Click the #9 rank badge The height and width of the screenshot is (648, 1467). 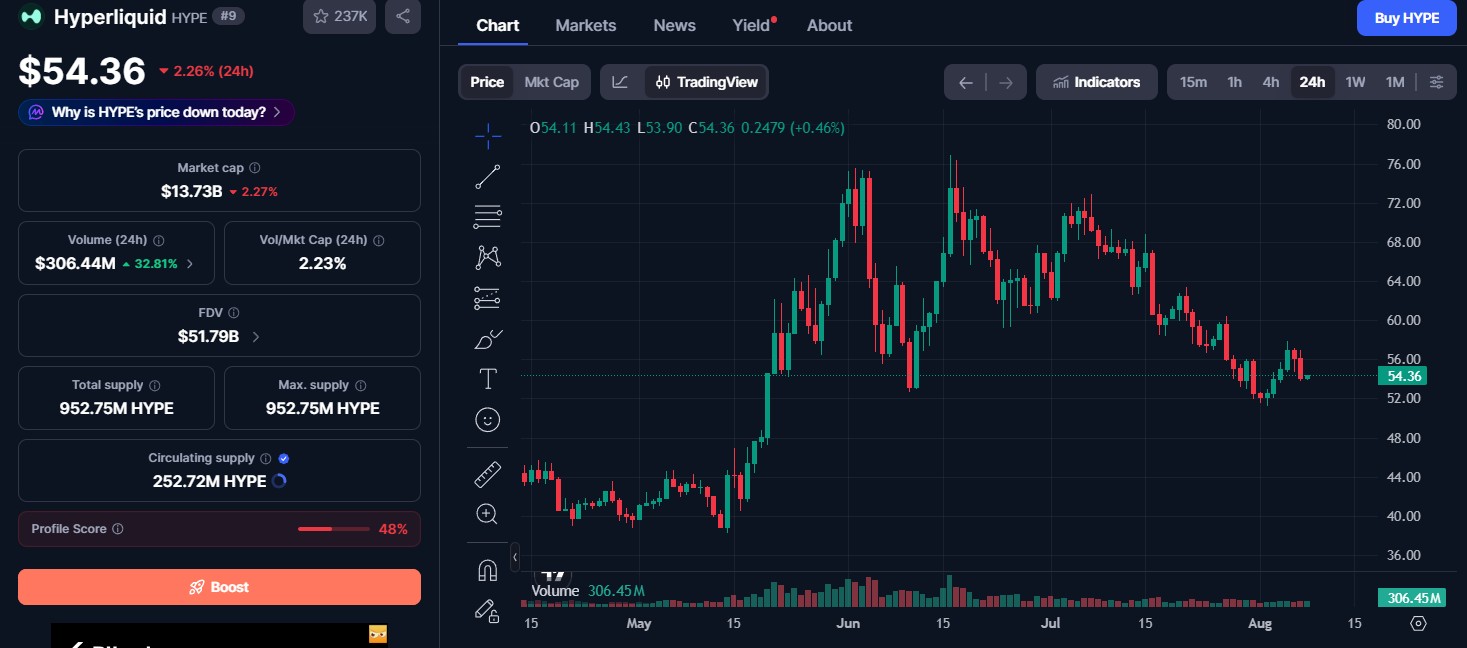[229, 16]
